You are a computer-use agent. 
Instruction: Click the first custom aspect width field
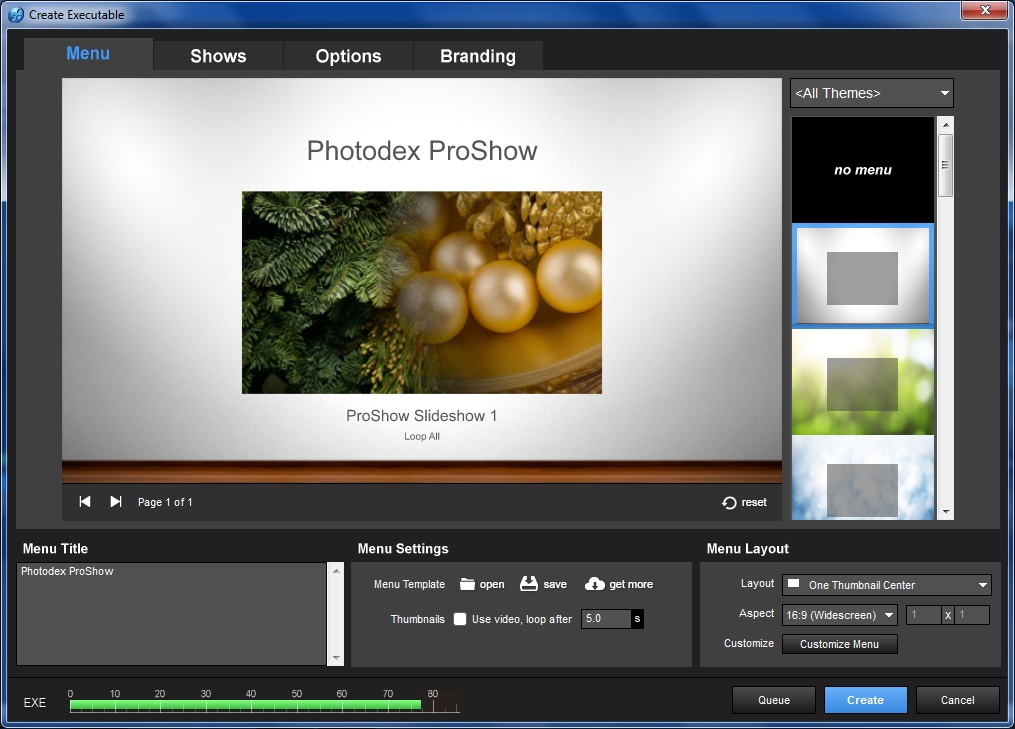click(924, 615)
